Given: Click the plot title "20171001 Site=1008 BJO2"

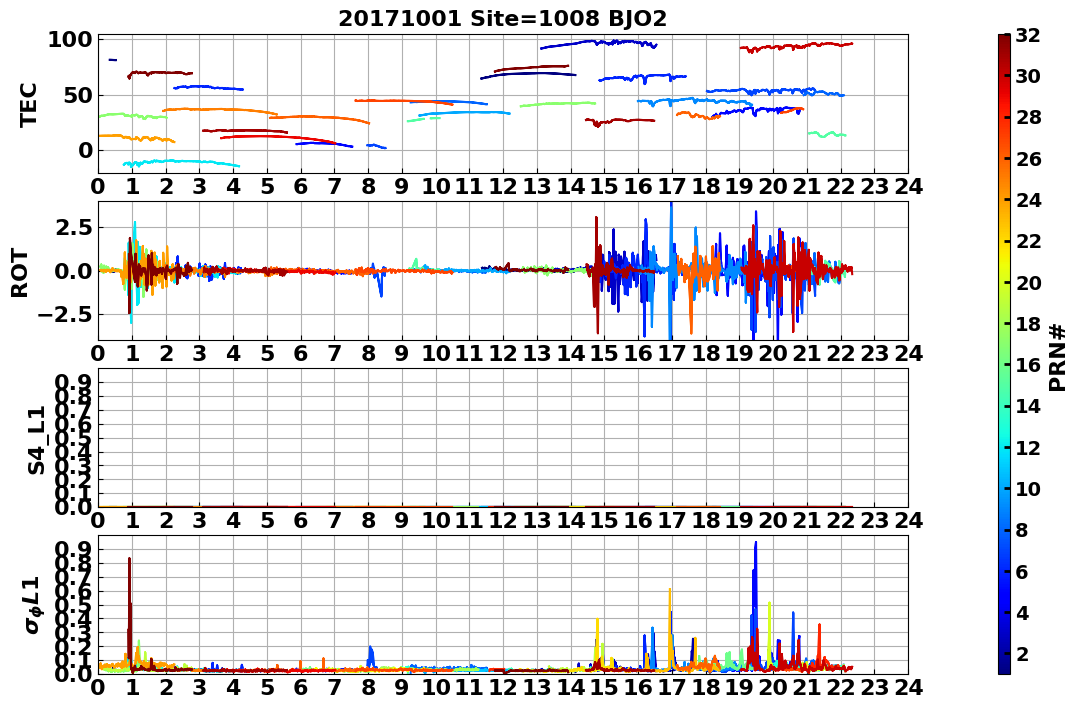Looking at the screenshot, I should pos(502,19).
